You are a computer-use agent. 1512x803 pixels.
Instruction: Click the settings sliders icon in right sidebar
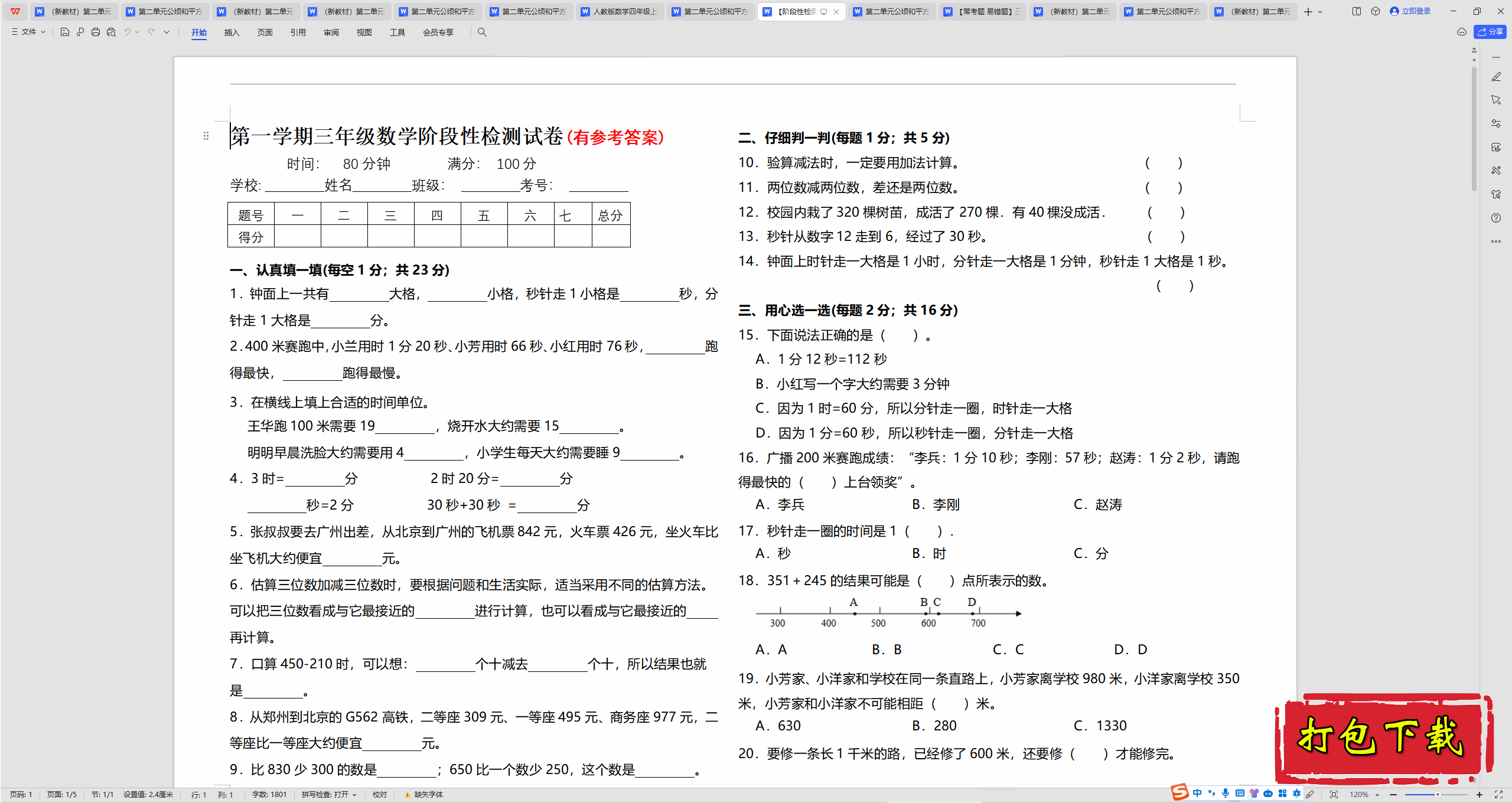click(1496, 123)
